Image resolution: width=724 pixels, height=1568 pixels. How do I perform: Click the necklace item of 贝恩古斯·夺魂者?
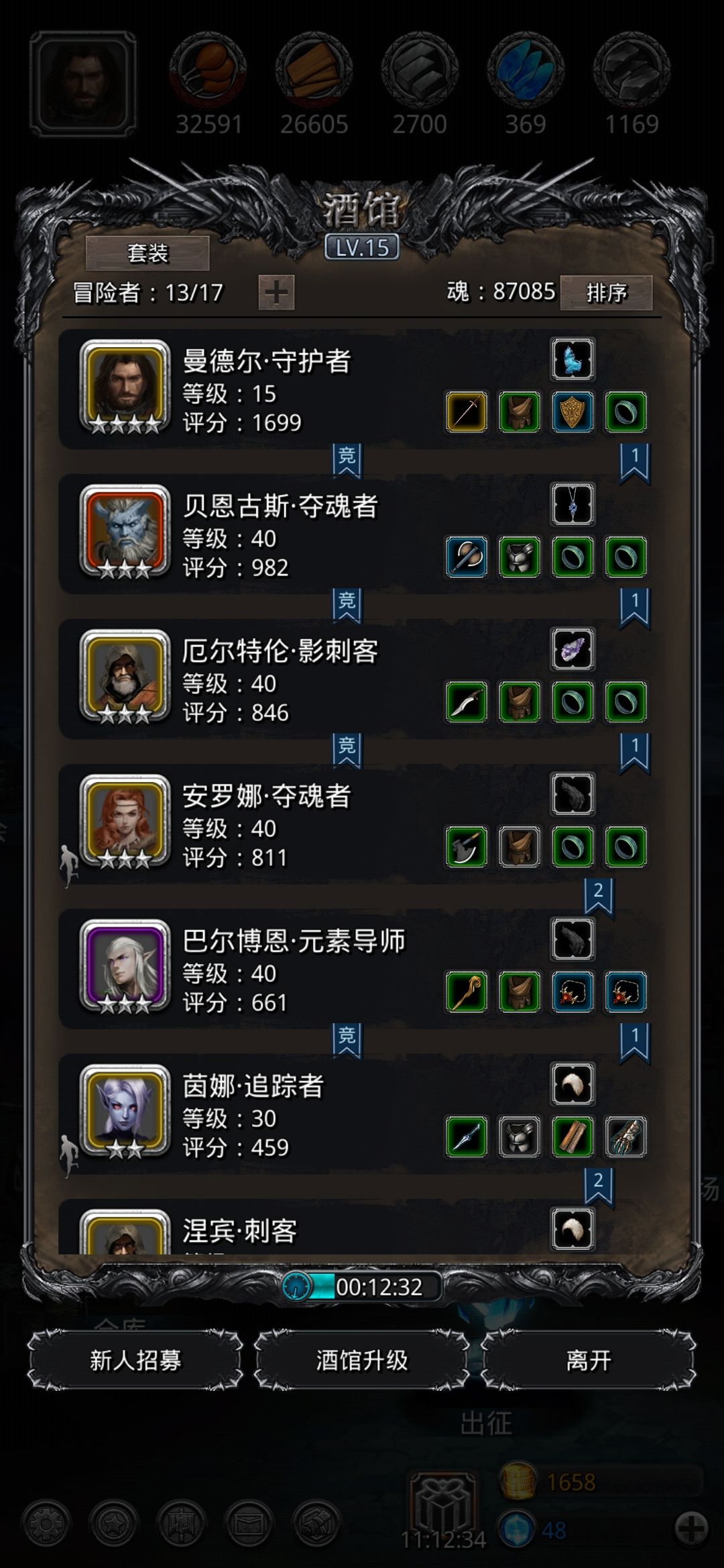(572, 504)
